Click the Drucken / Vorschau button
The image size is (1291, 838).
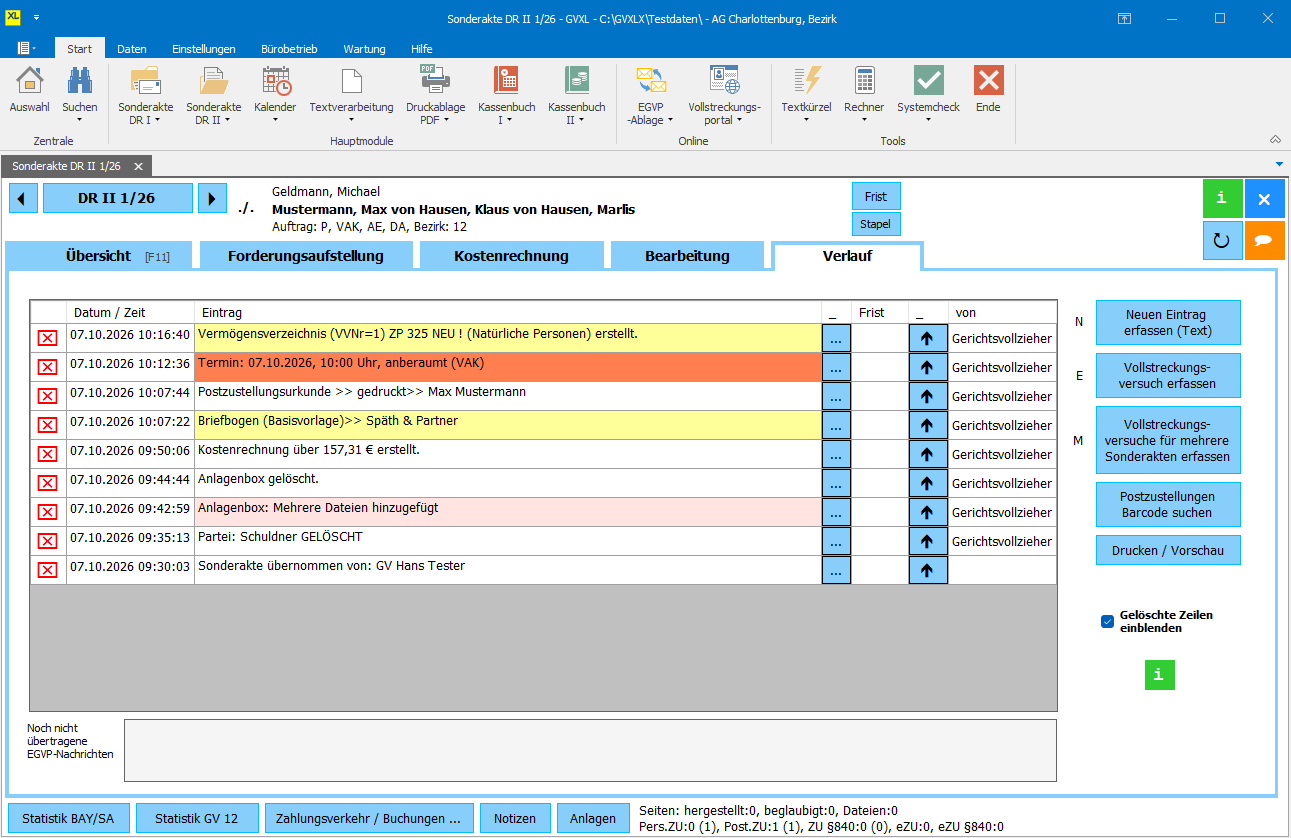coord(1168,550)
